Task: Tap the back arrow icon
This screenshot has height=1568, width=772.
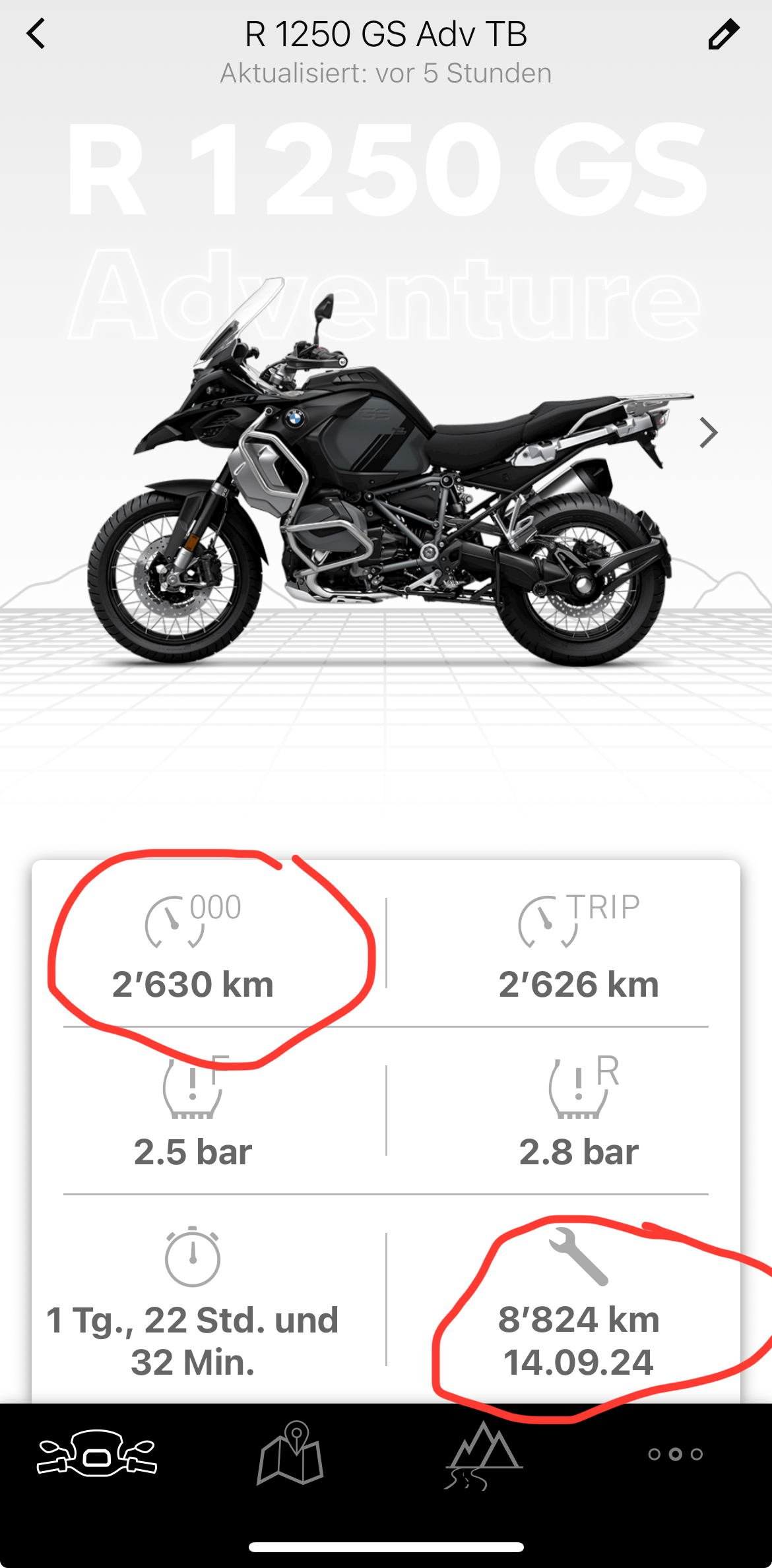Action: (x=36, y=34)
